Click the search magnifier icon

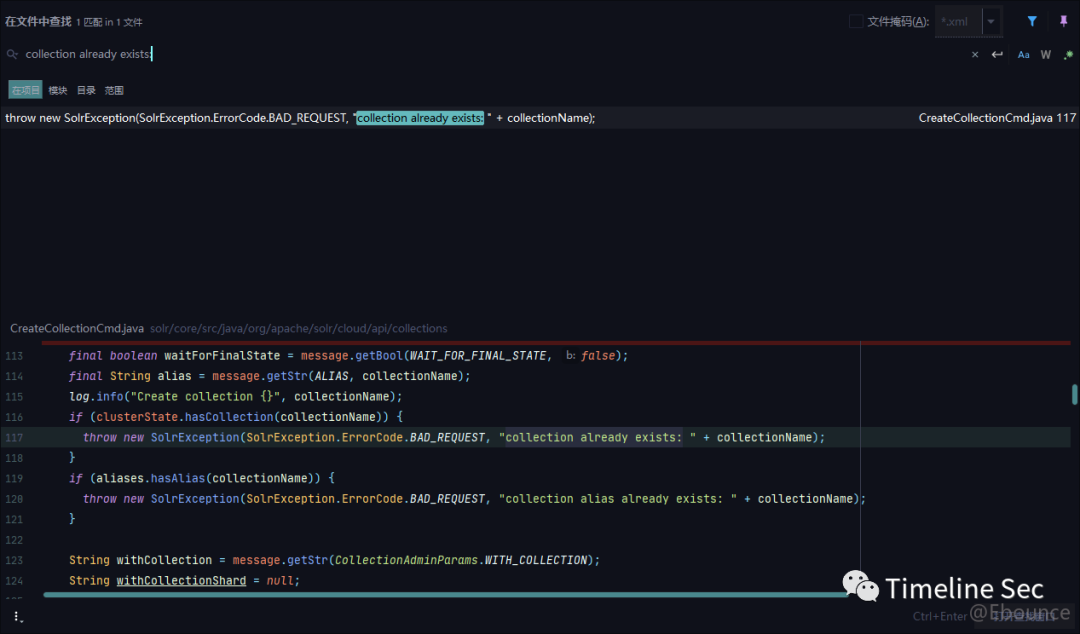pos(12,54)
